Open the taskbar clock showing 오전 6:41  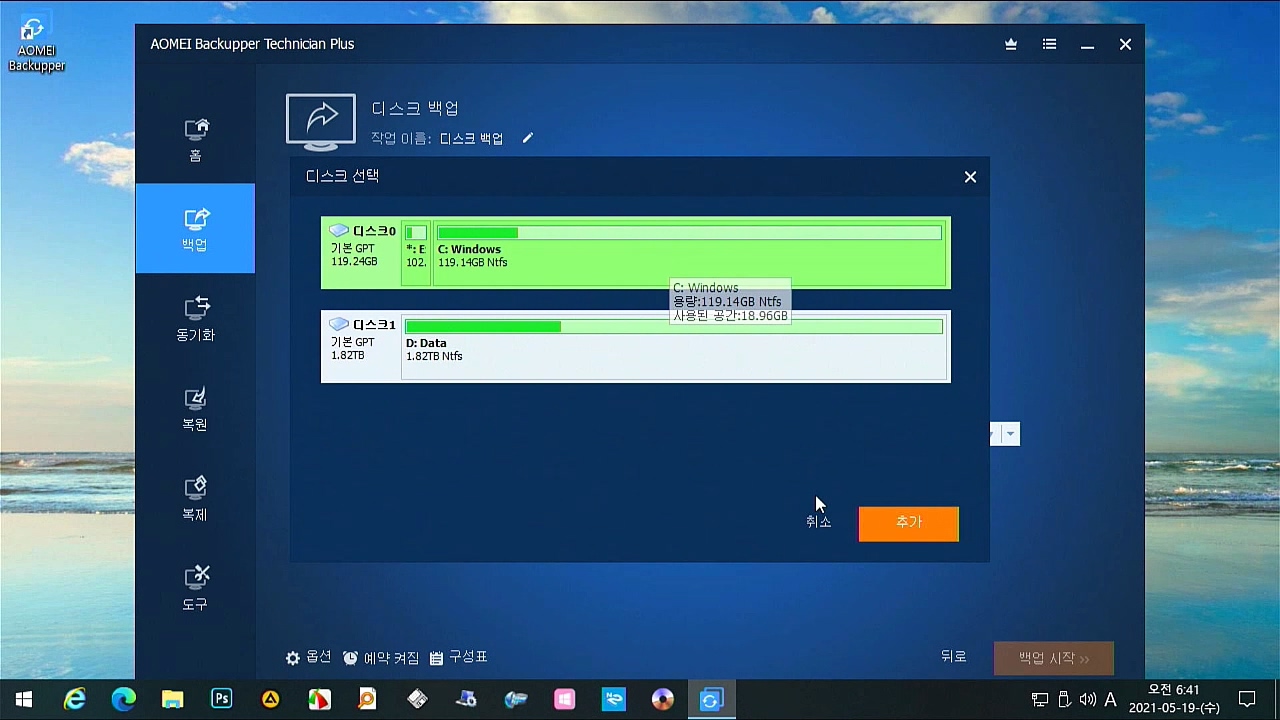coord(1174,699)
